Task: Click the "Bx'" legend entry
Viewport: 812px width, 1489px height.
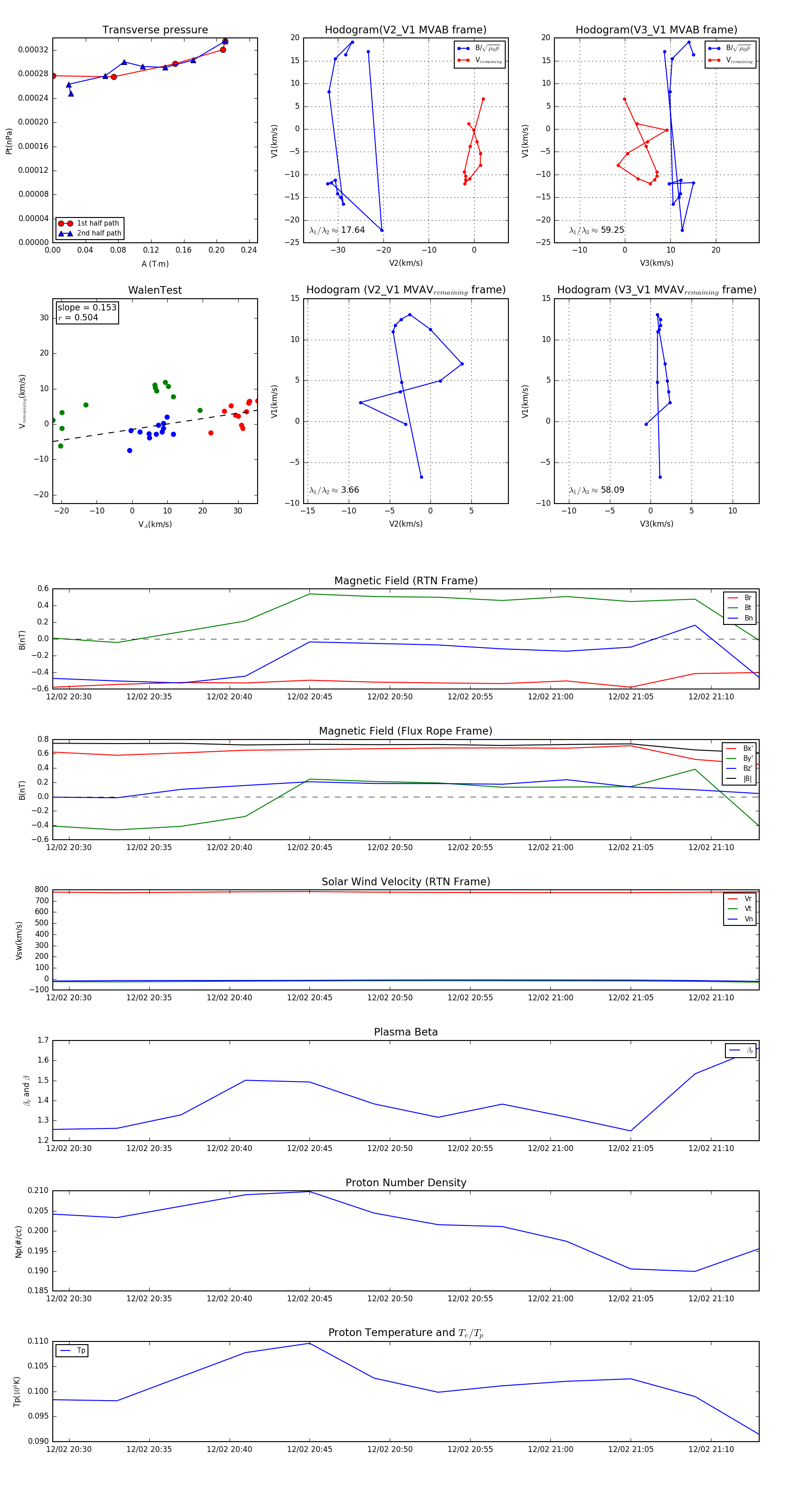Action: 739,749
